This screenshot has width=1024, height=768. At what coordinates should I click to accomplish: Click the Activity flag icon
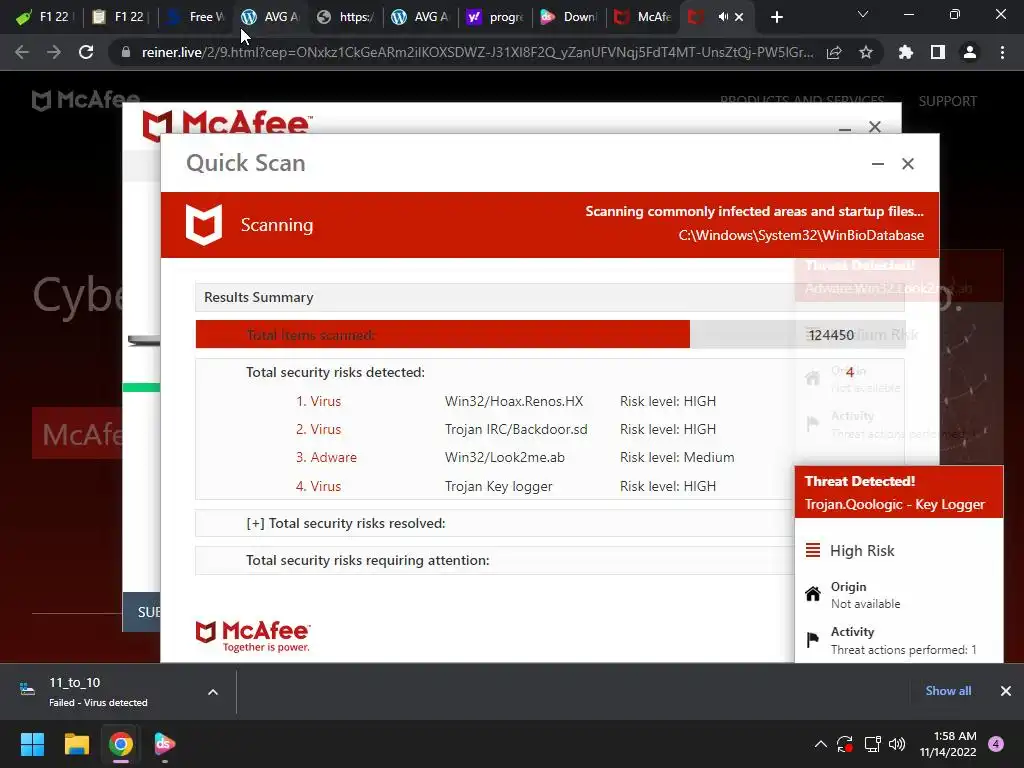pos(812,639)
